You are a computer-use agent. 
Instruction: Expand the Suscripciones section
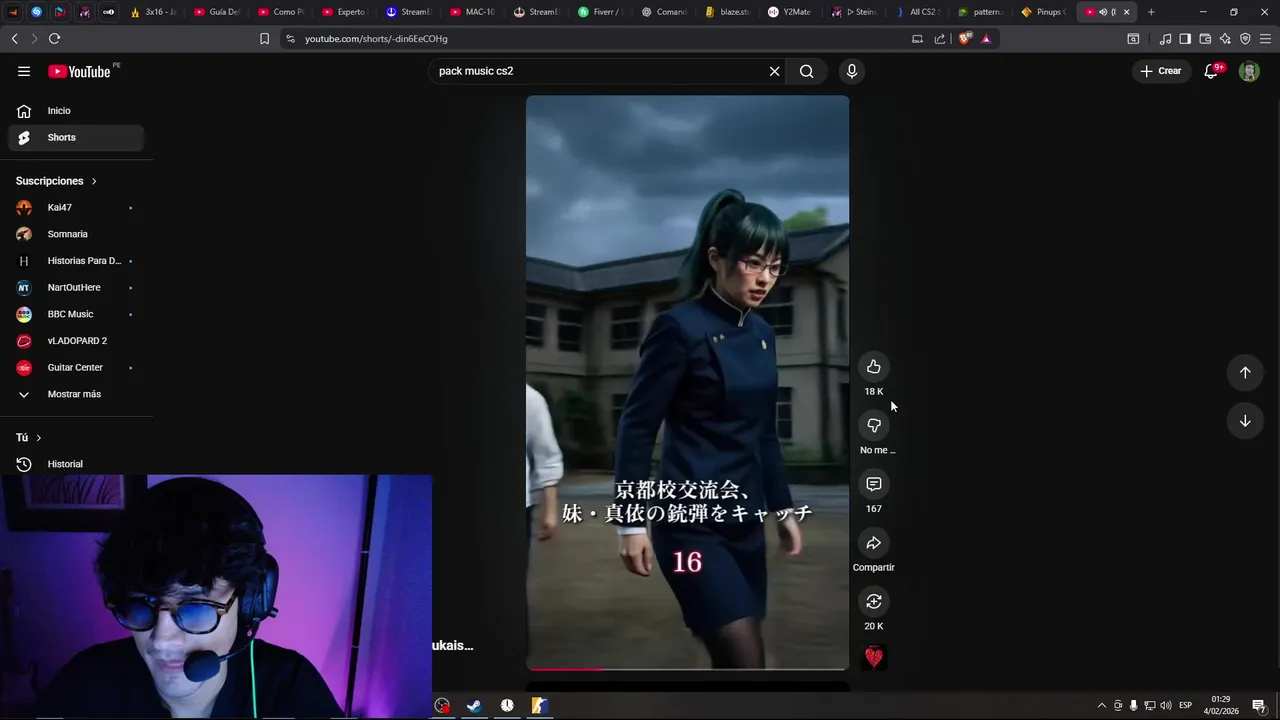pyautogui.click(x=56, y=181)
